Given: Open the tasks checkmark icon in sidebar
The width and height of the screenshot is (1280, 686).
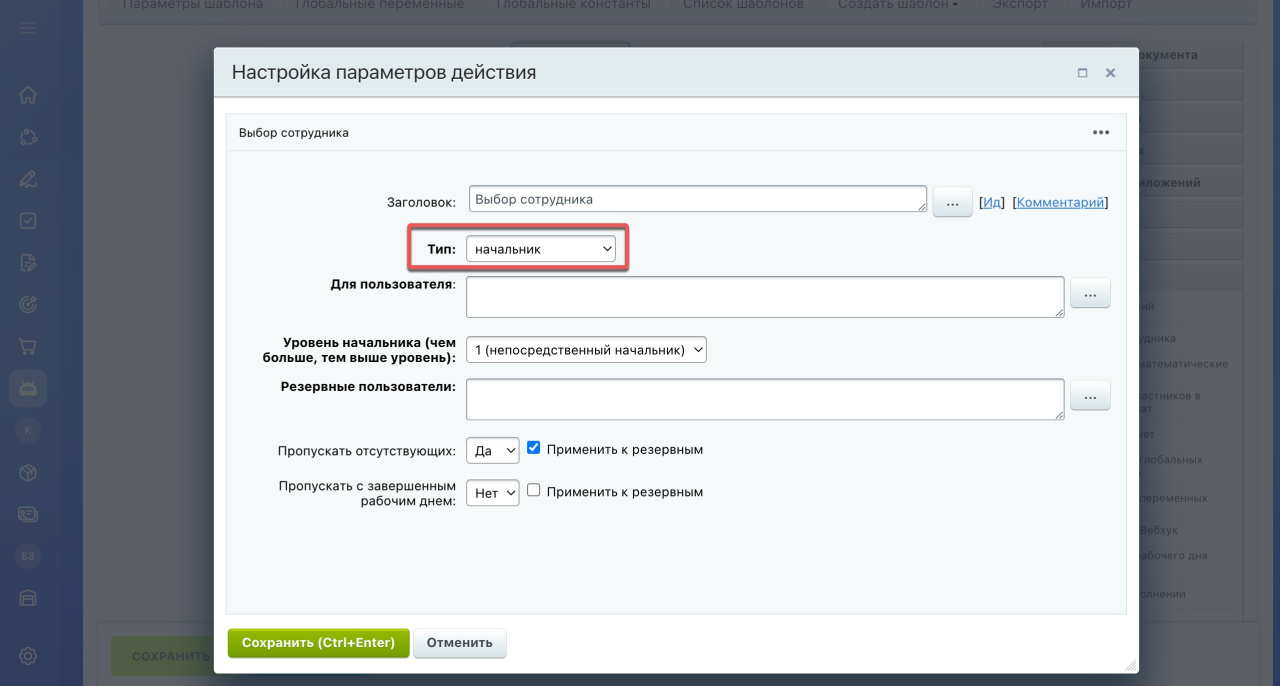Looking at the screenshot, I should click(x=28, y=221).
